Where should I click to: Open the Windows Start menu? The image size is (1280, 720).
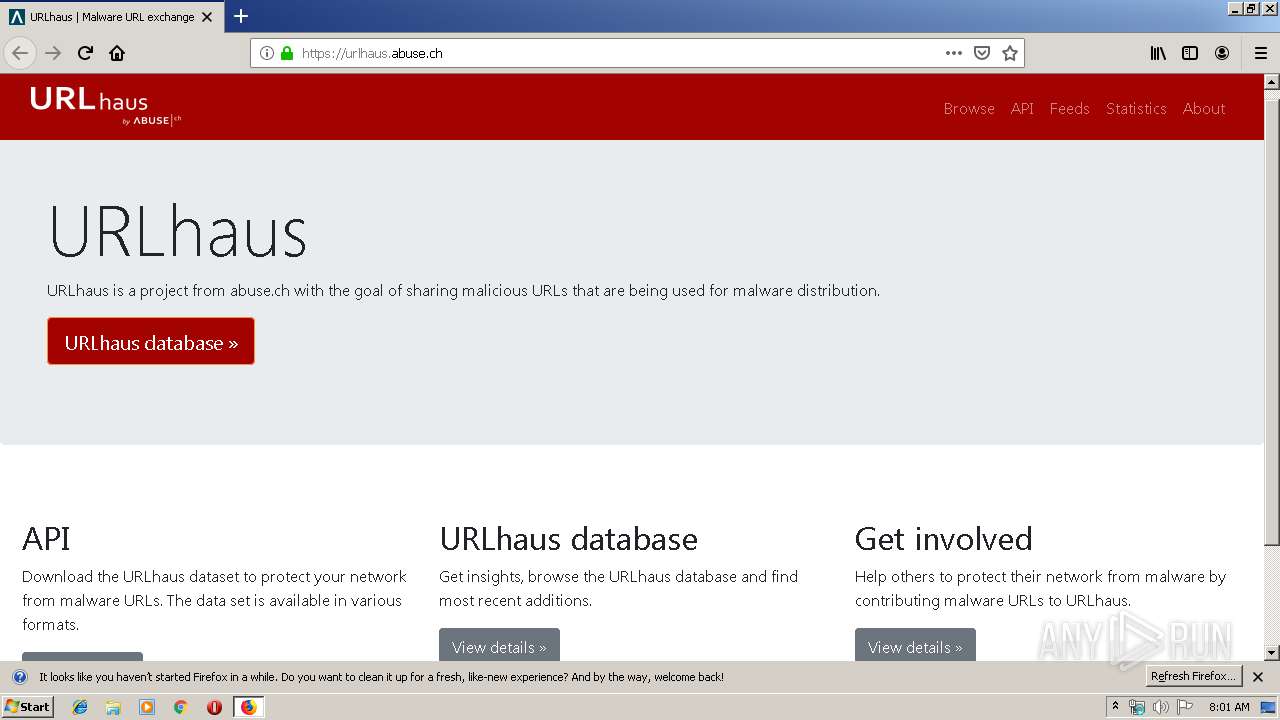pyautogui.click(x=27, y=707)
